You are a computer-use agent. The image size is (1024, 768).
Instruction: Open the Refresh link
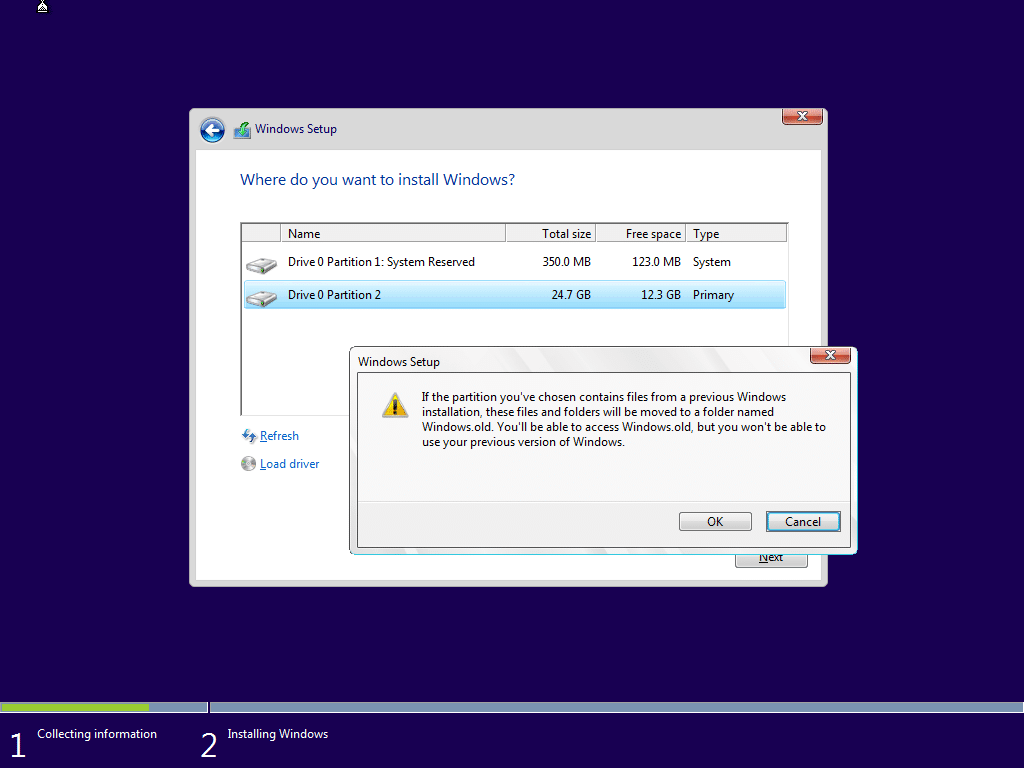[x=279, y=436]
